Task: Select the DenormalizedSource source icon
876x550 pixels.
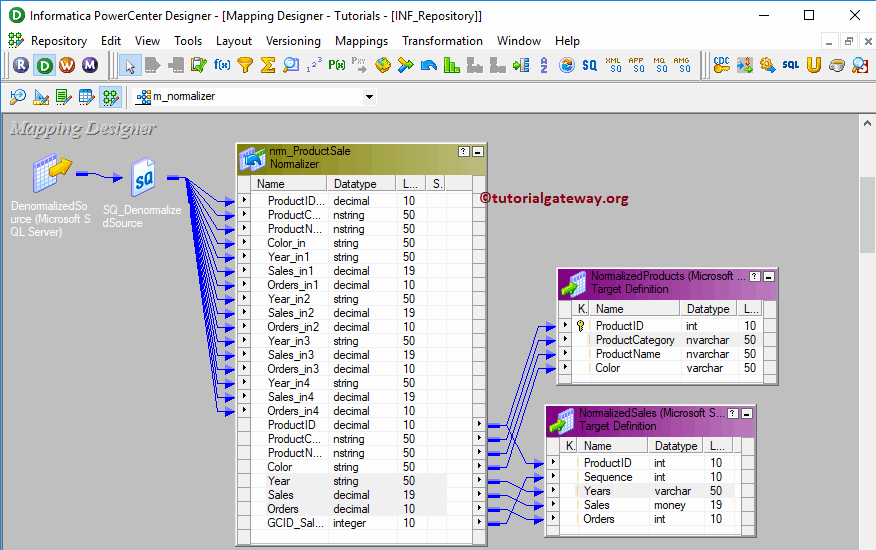Action: pyautogui.click(x=52, y=173)
